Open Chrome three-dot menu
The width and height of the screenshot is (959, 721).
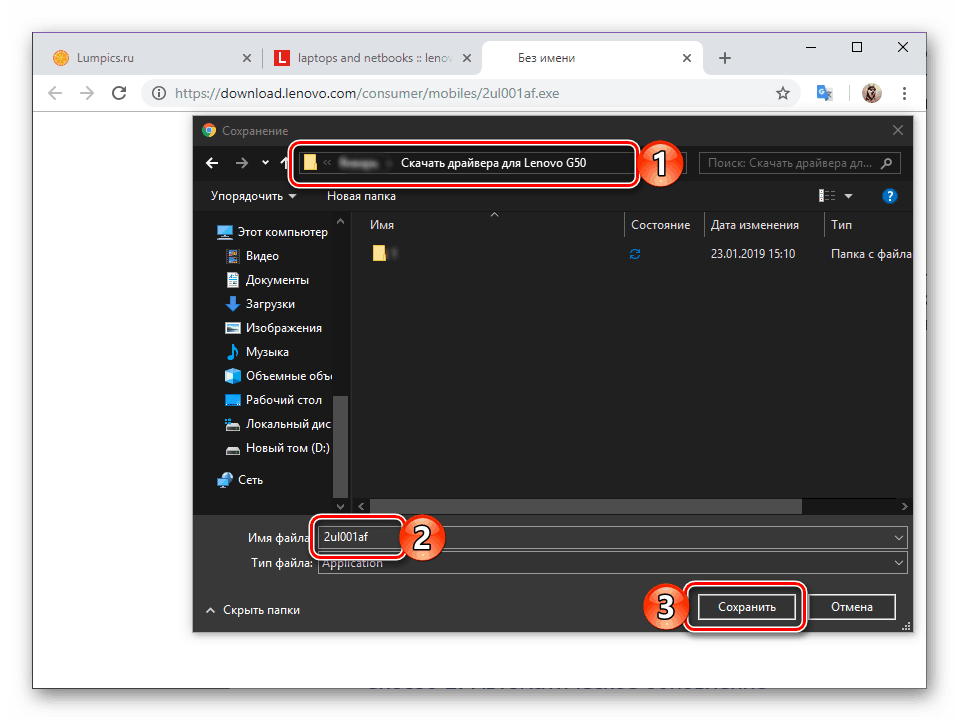tap(904, 93)
